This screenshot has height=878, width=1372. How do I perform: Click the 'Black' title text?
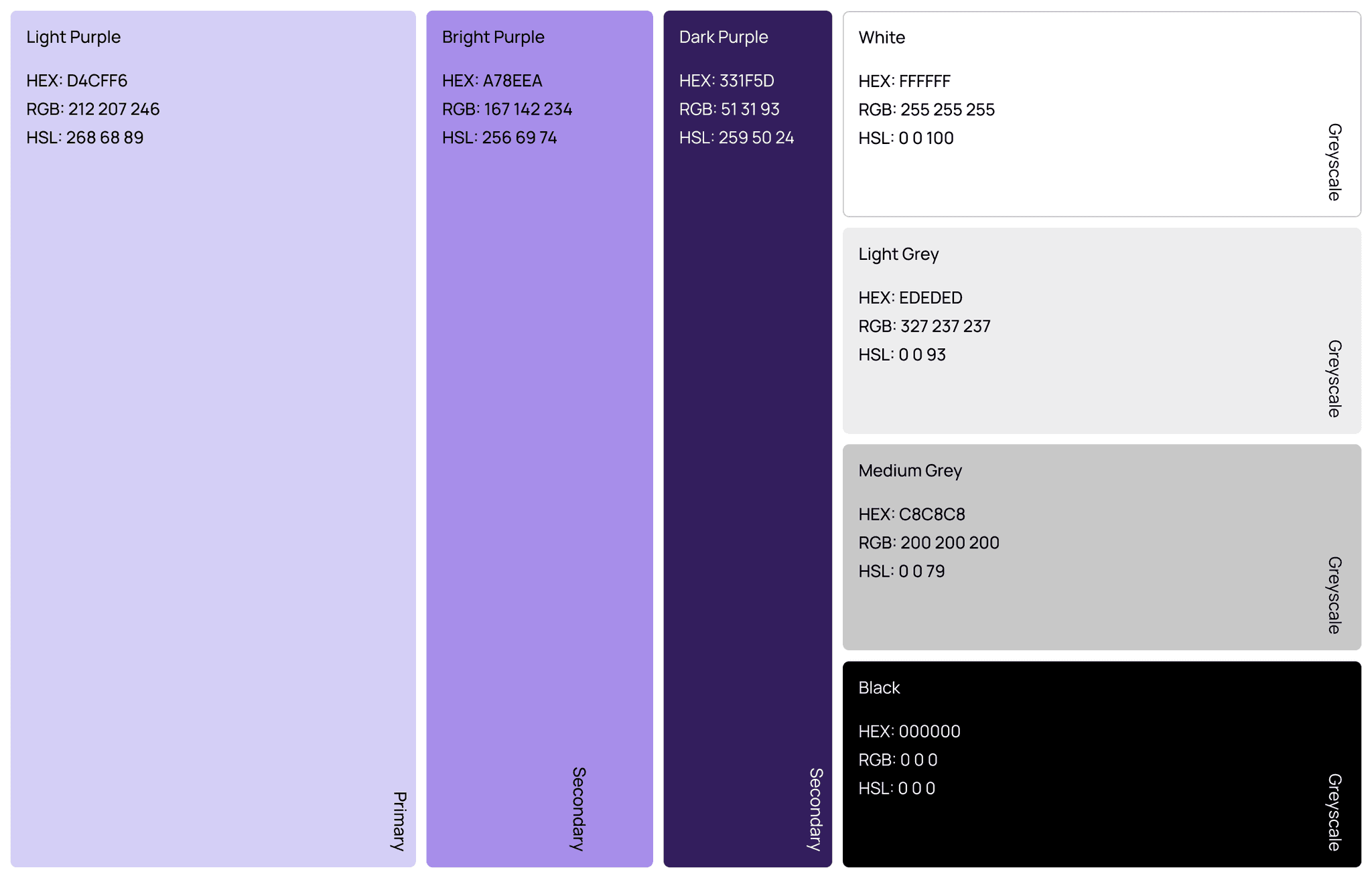coord(879,688)
